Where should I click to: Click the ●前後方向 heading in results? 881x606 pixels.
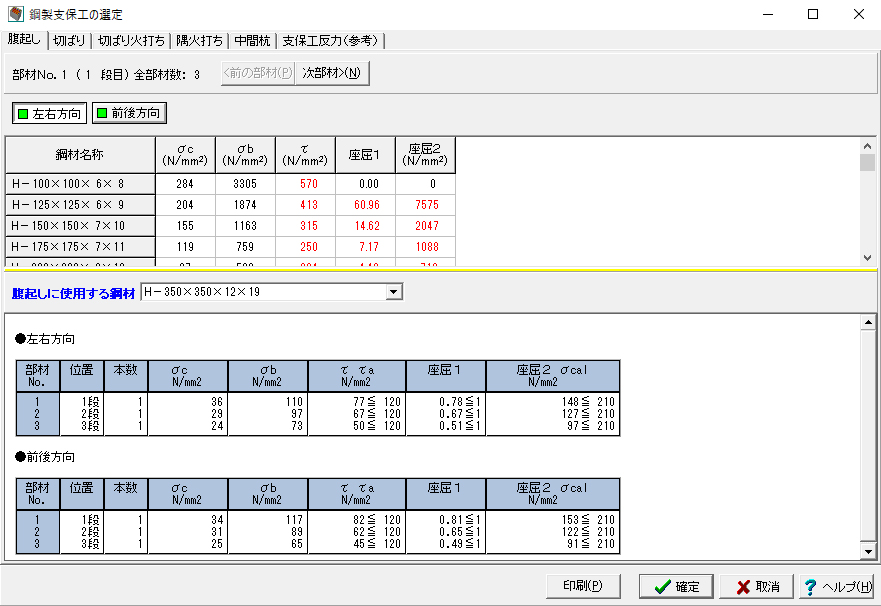click(45, 457)
